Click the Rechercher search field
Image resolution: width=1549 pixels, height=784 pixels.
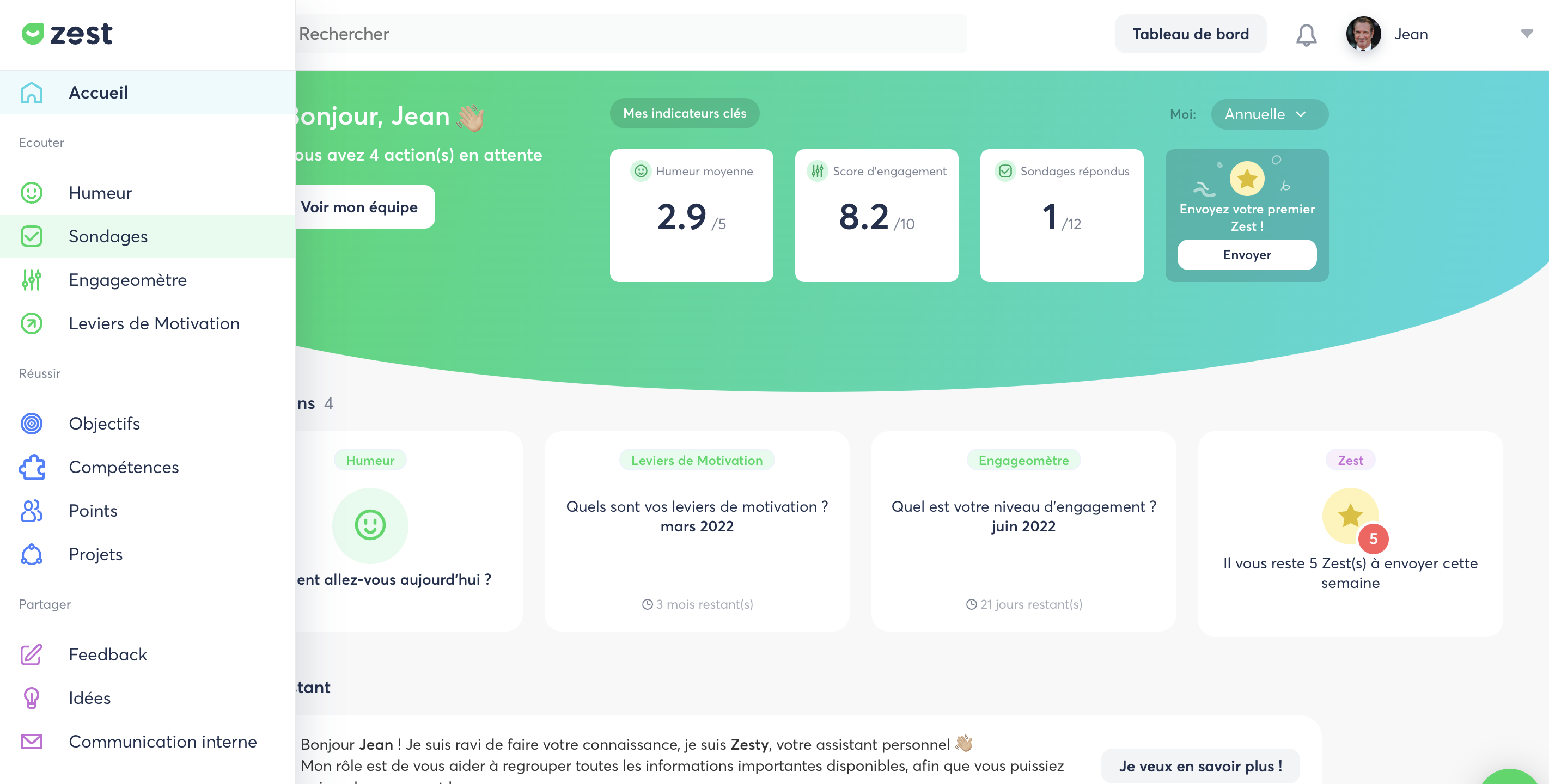tap(631, 34)
